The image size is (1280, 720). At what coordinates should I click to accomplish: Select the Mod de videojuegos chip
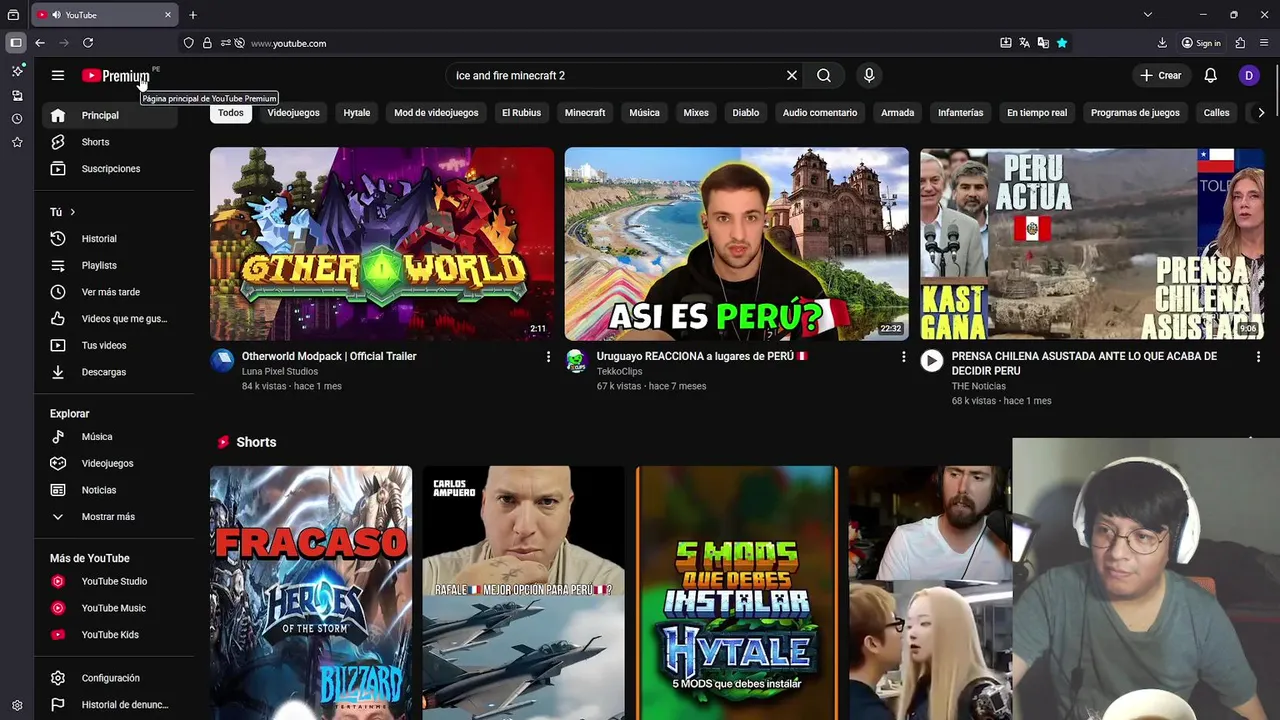click(436, 113)
